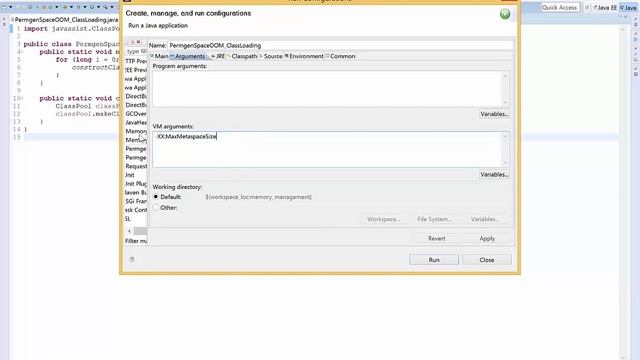The height and width of the screenshot is (360, 640).
Task: Click the Apply button
Action: coord(487,238)
